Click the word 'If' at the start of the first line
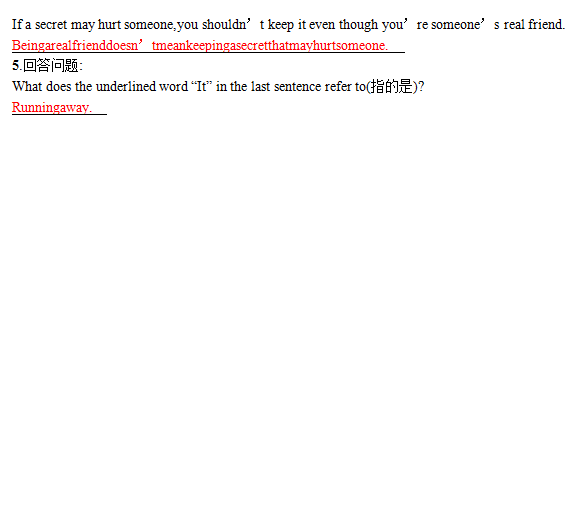The width and height of the screenshot is (571, 514). pos(17,25)
